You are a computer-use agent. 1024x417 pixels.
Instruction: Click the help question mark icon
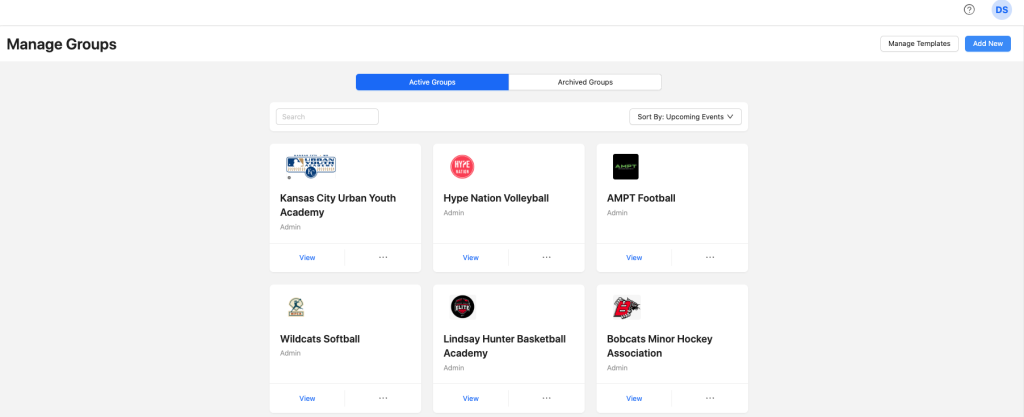pos(969,10)
